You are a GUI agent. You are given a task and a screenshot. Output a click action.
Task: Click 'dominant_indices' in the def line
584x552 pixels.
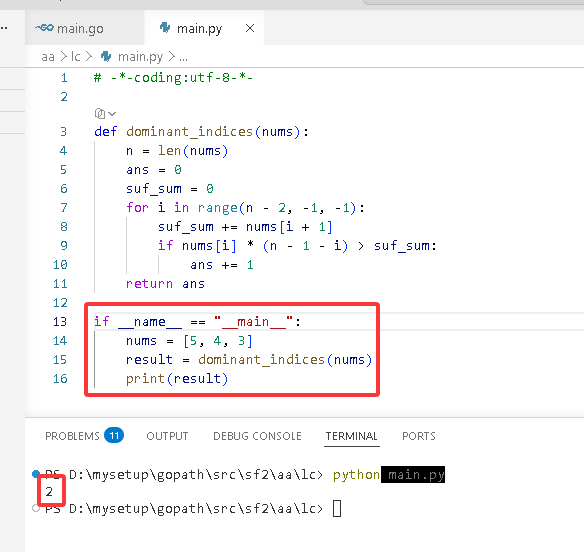(x=190, y=131)
